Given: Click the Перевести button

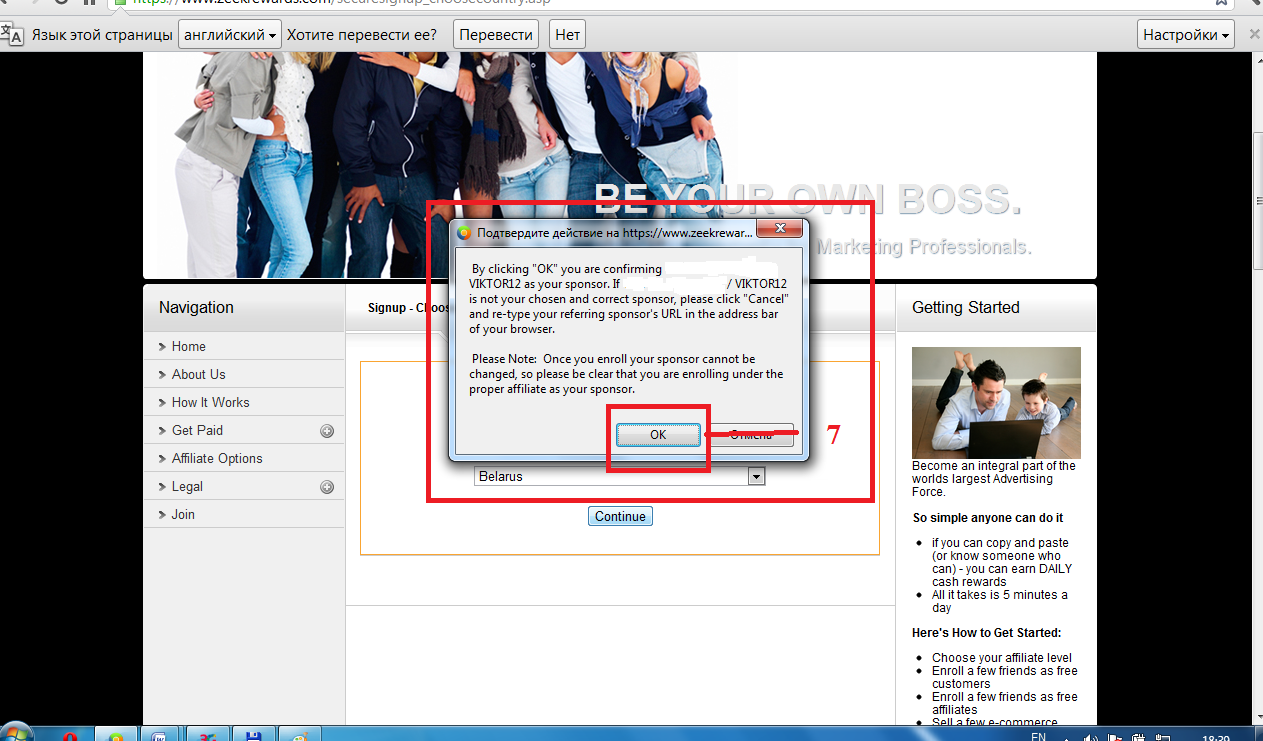Looking at the screenshot, I should [496, 35].
